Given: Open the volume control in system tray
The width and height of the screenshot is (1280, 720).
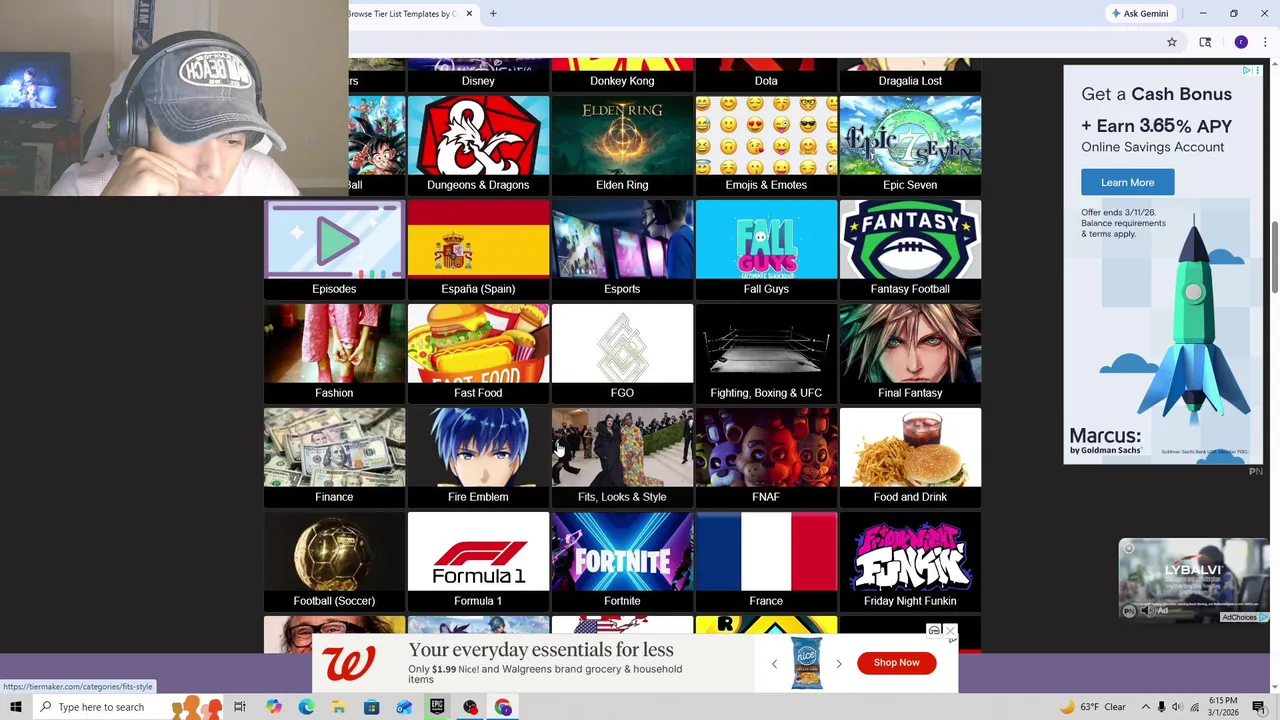Looking at the screenshot, I should [1177, 707].
